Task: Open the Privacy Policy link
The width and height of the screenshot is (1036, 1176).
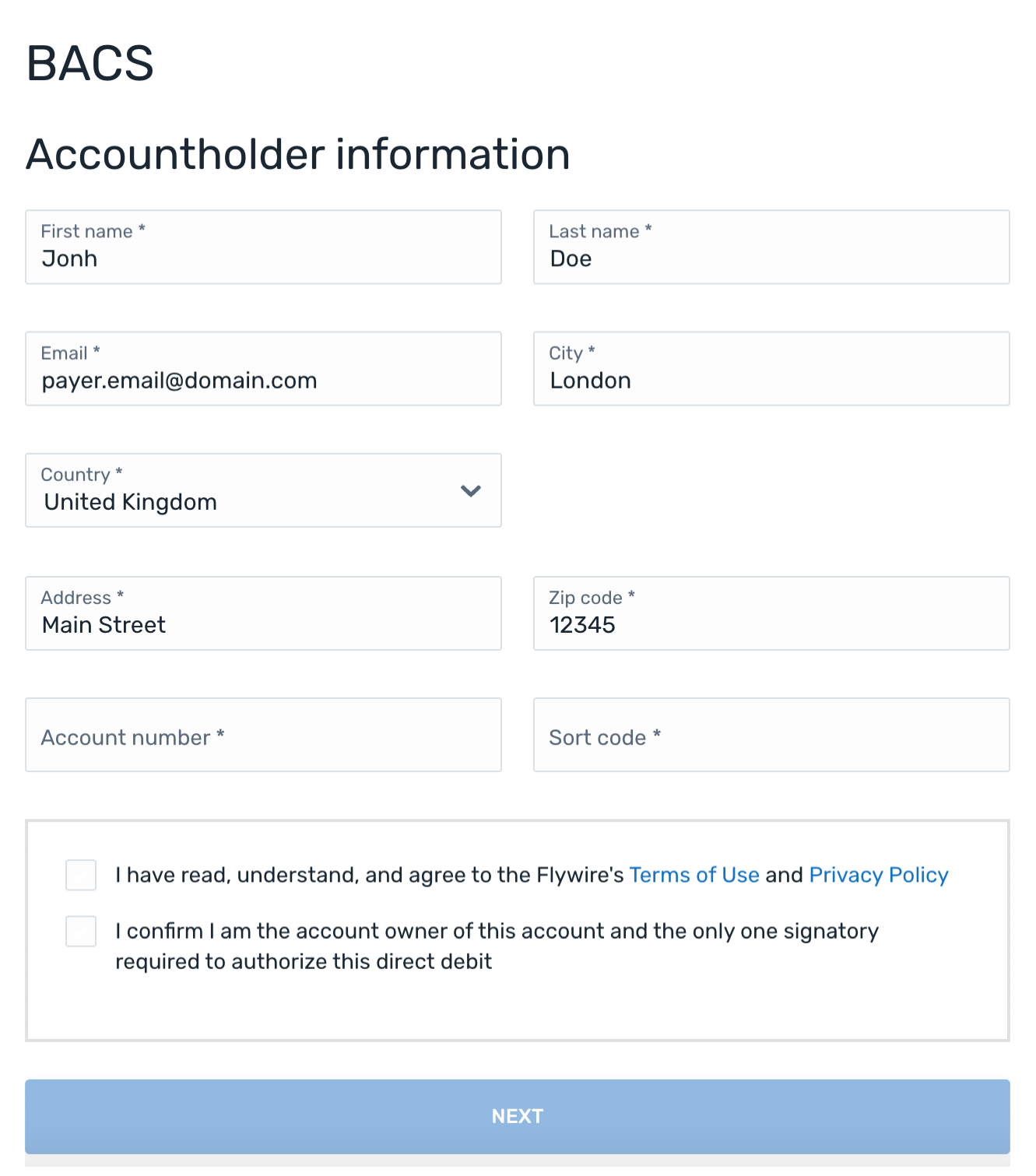Action: [878, 875]
